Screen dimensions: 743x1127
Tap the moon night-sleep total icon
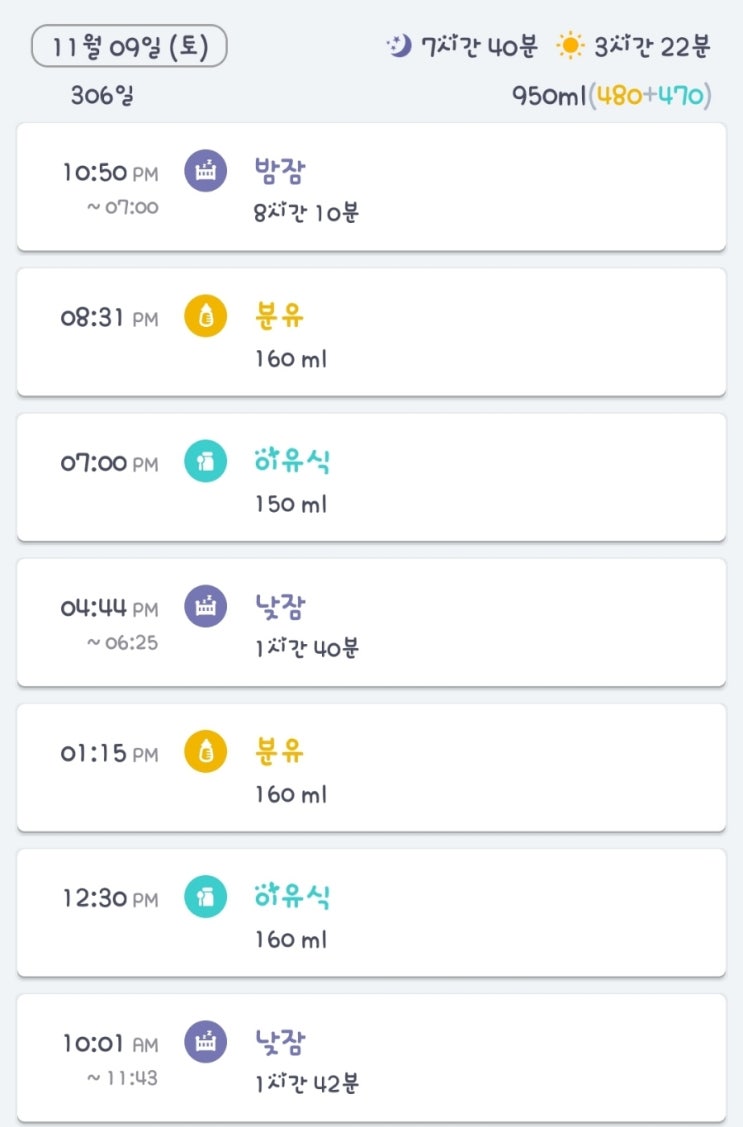pos(399,46)
